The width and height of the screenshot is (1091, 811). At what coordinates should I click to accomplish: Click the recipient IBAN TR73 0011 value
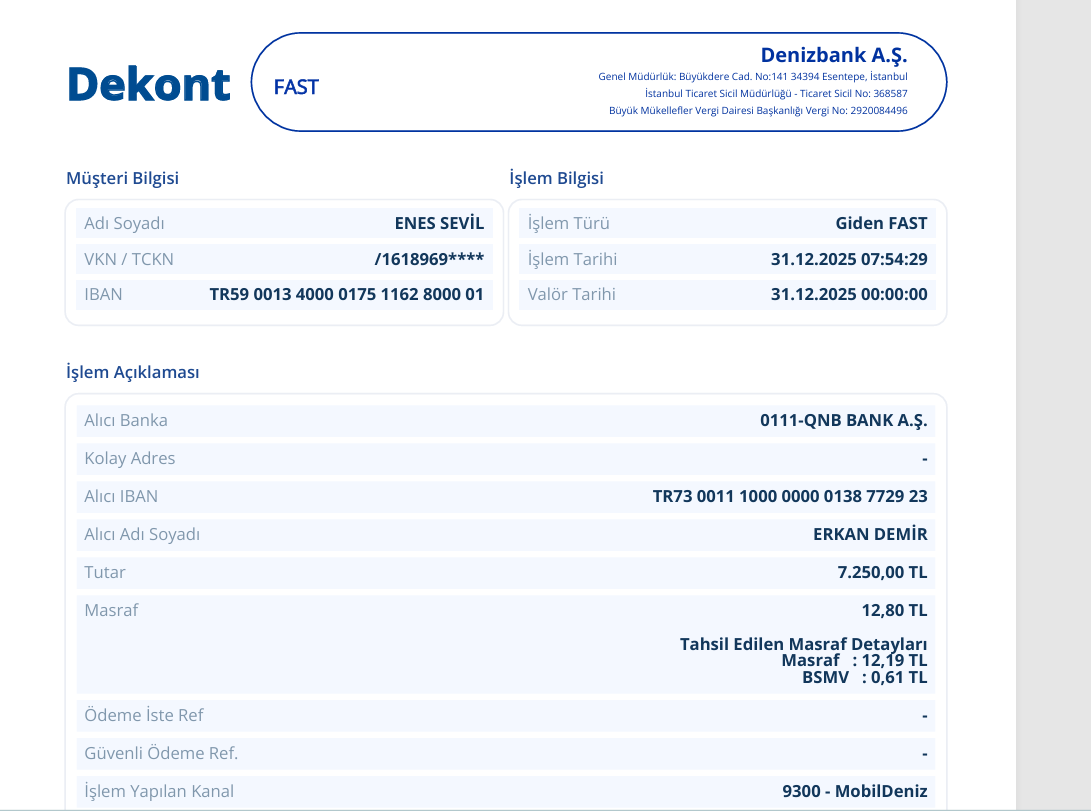point(790,496)
